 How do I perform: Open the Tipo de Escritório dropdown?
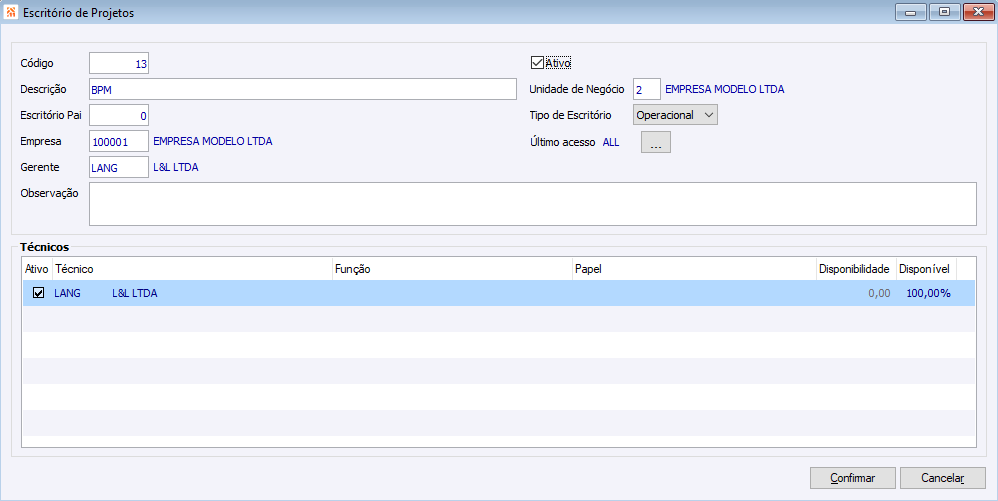coord(675,115)
